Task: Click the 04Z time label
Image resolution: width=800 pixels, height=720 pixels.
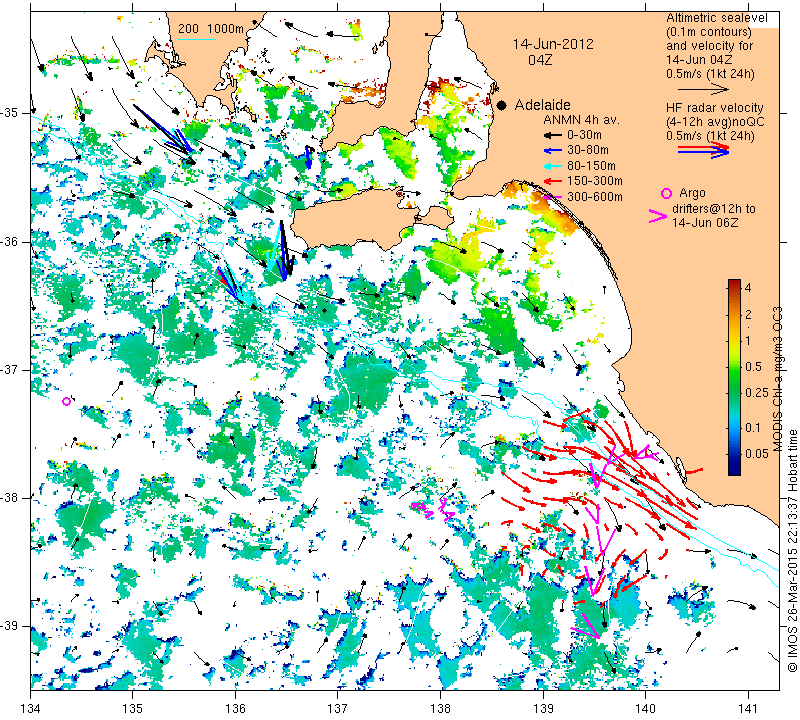Action: point(540,60)
